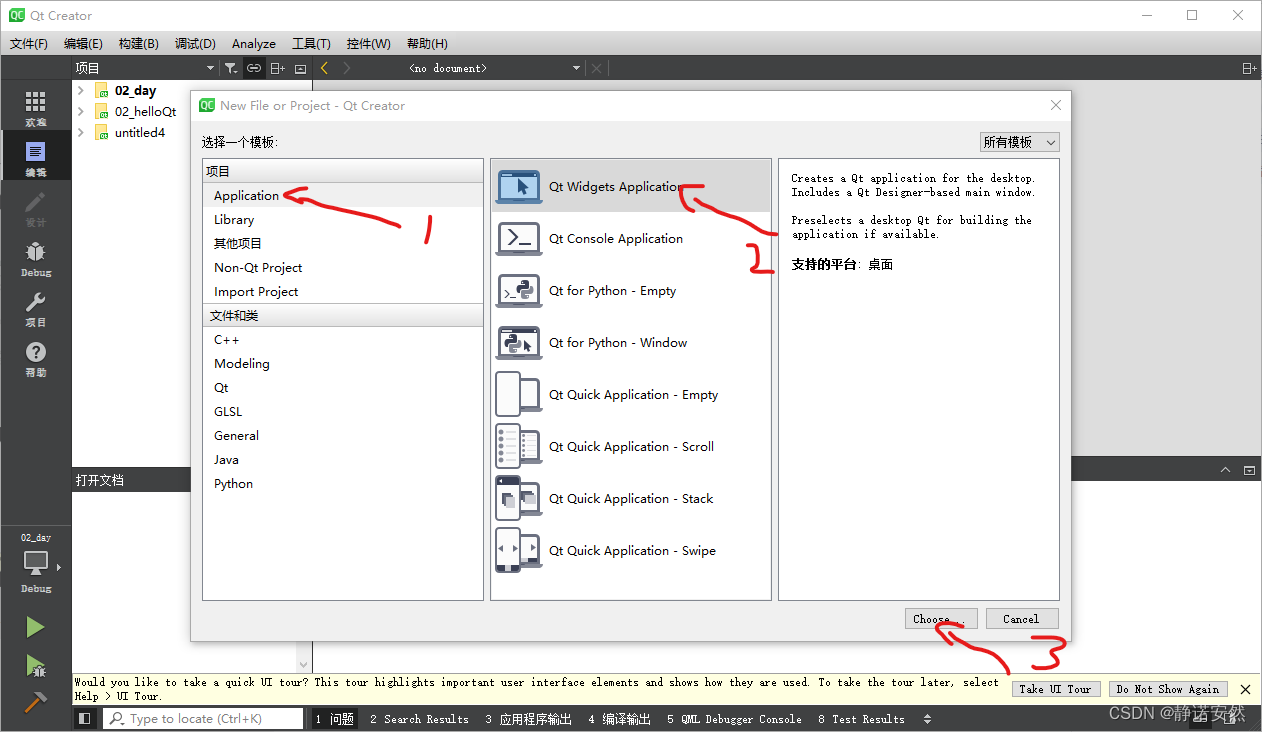The width and height of the screenshot is (1262, 732).
Task: Click Take UI Tour button
Action: click(1055, 689)
